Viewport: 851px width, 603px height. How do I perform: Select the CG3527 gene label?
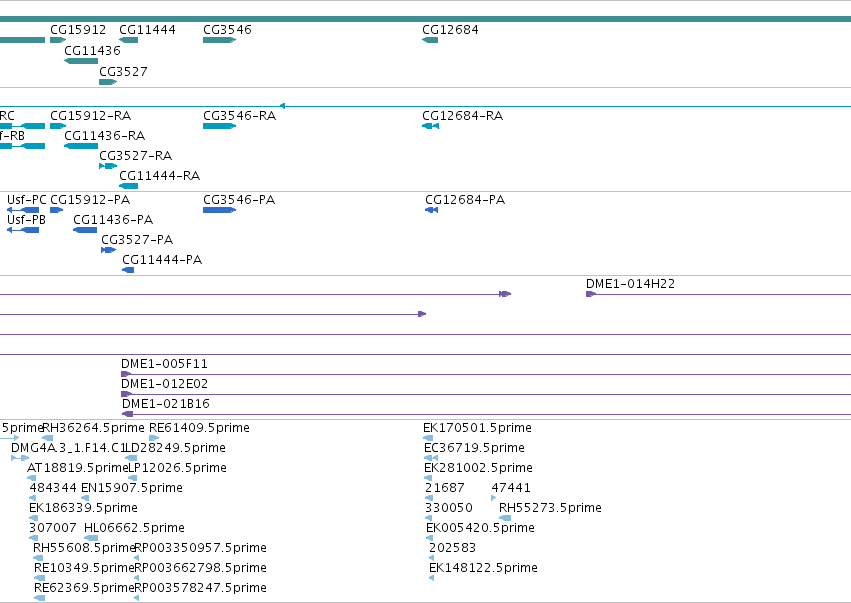pos(123,72)
